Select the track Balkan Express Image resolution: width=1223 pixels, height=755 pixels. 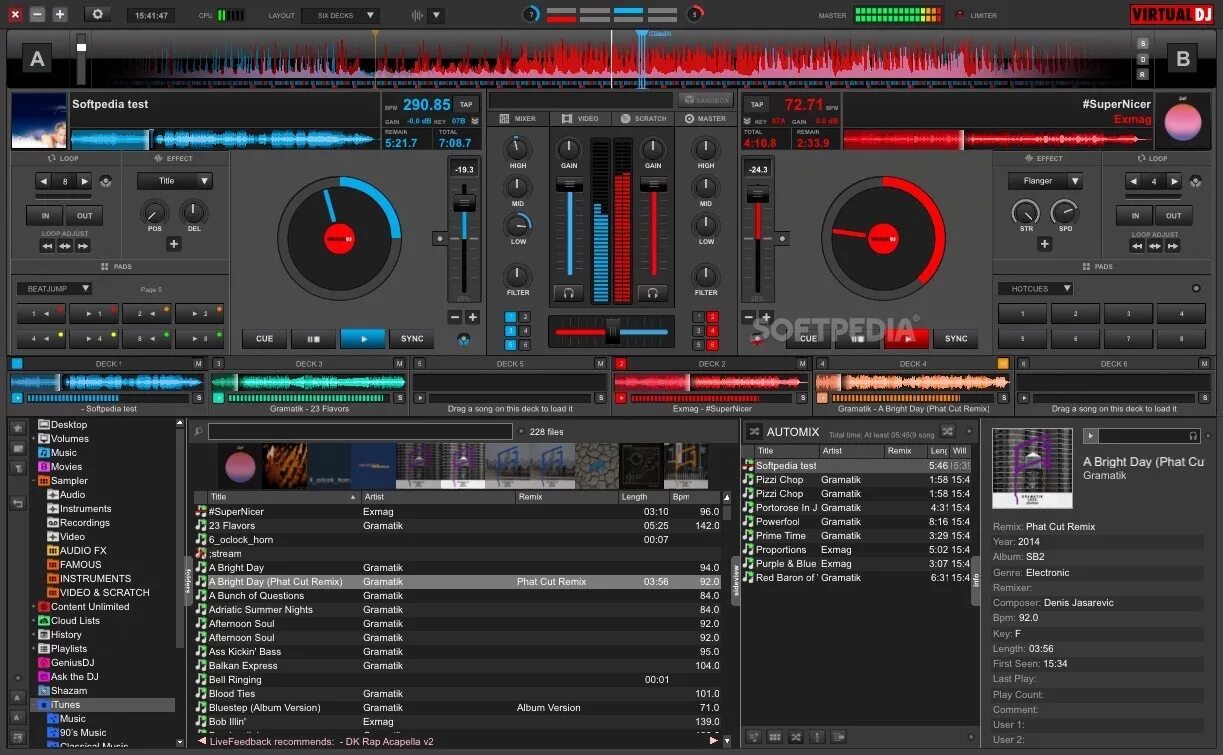[x=456, y=665]
